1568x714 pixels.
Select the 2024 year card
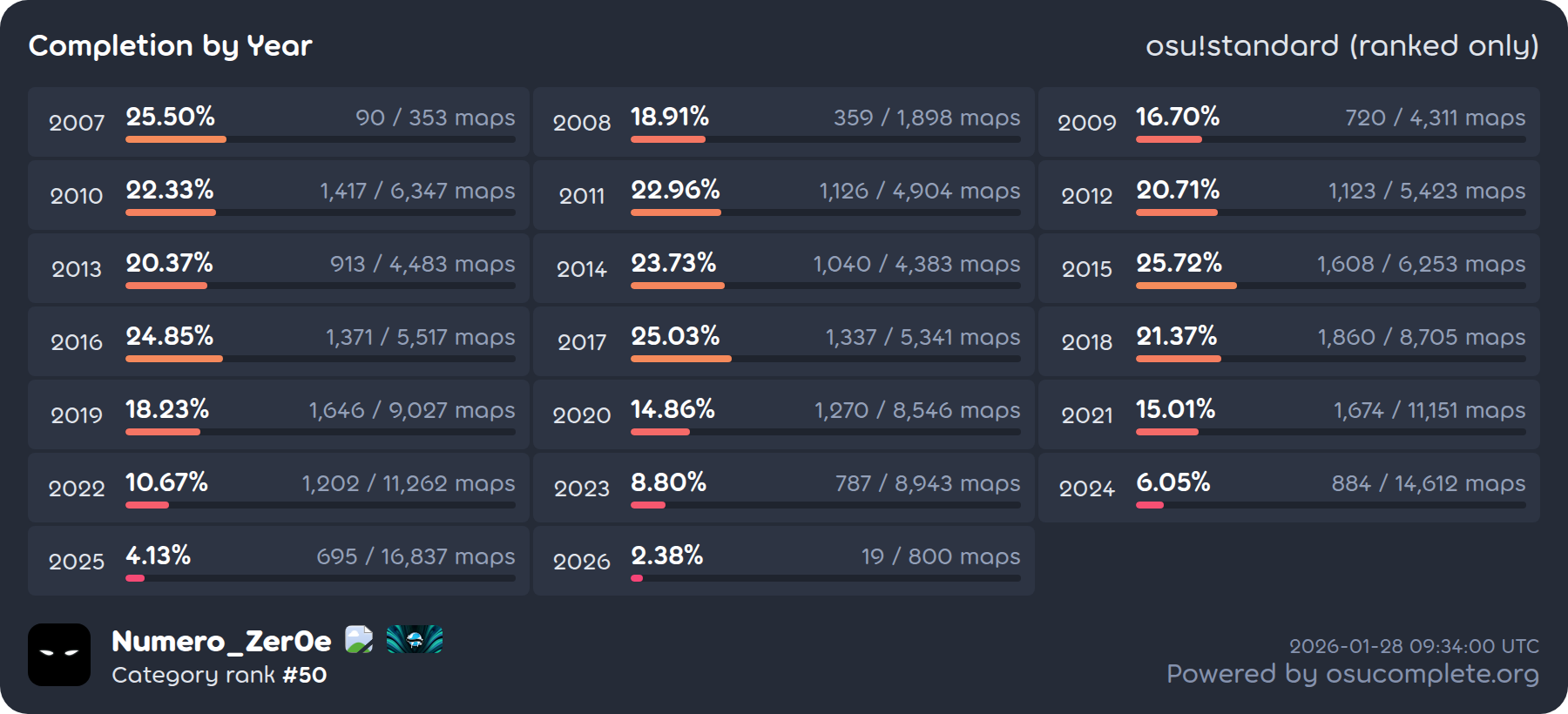coord(1288,488)
